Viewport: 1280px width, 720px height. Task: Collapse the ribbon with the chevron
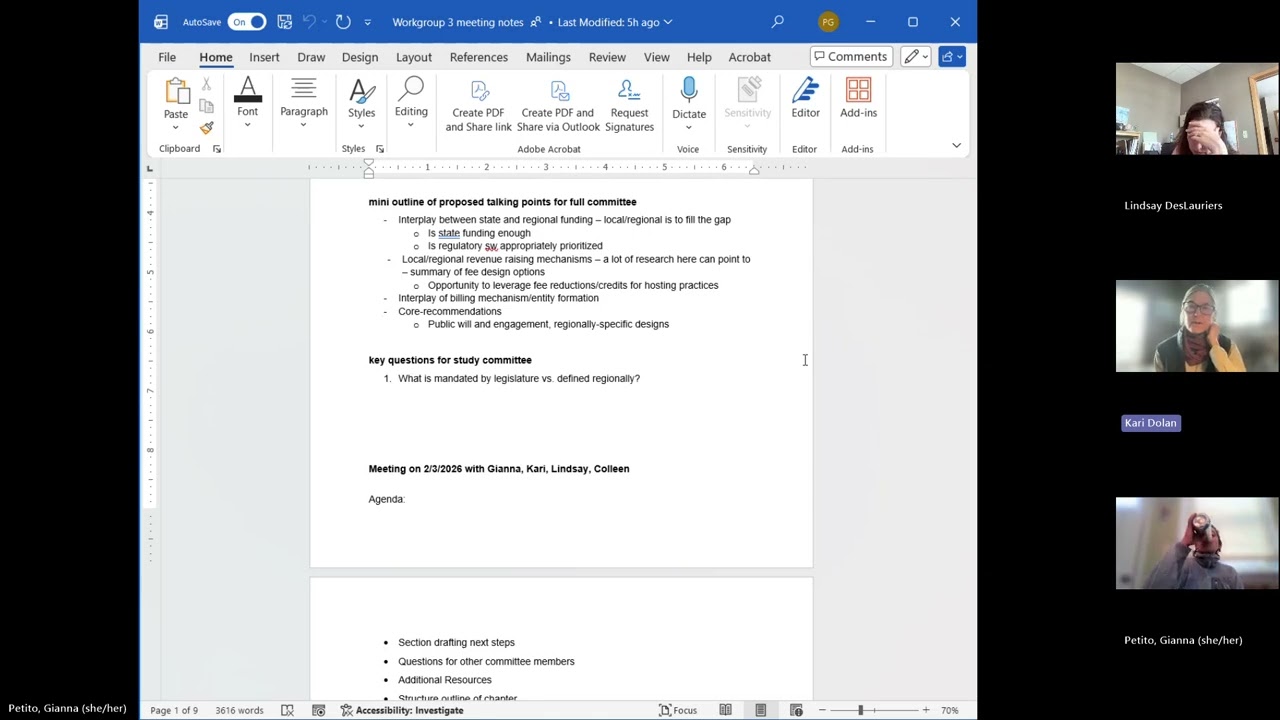[x=956, y=146]
